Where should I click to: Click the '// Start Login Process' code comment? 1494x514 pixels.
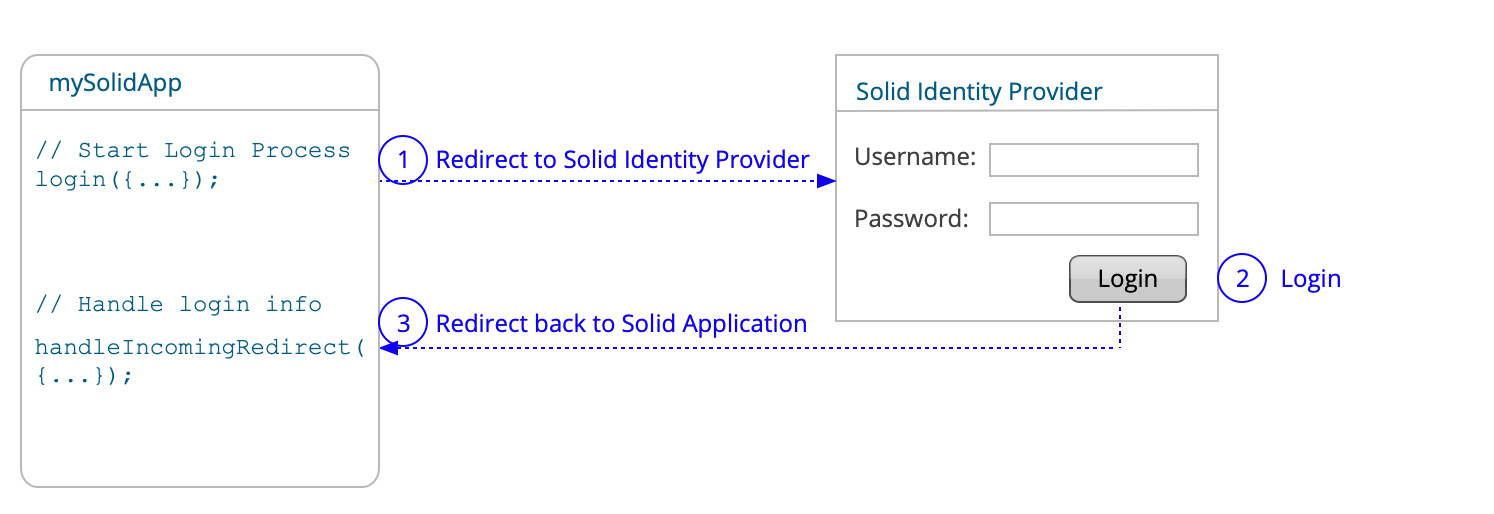(x=193, y=151)
